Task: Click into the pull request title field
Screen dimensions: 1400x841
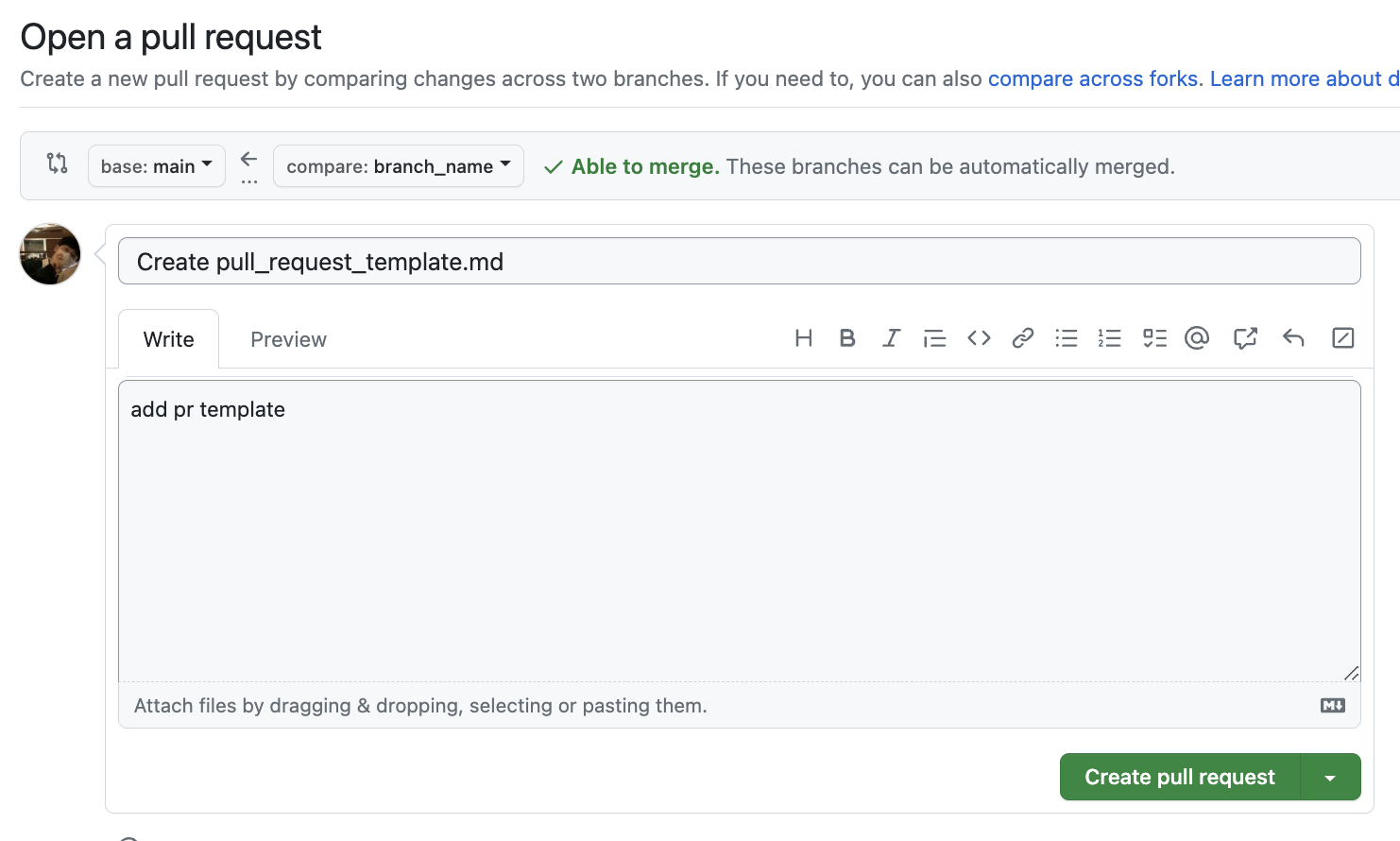Action: pos(739,262)
